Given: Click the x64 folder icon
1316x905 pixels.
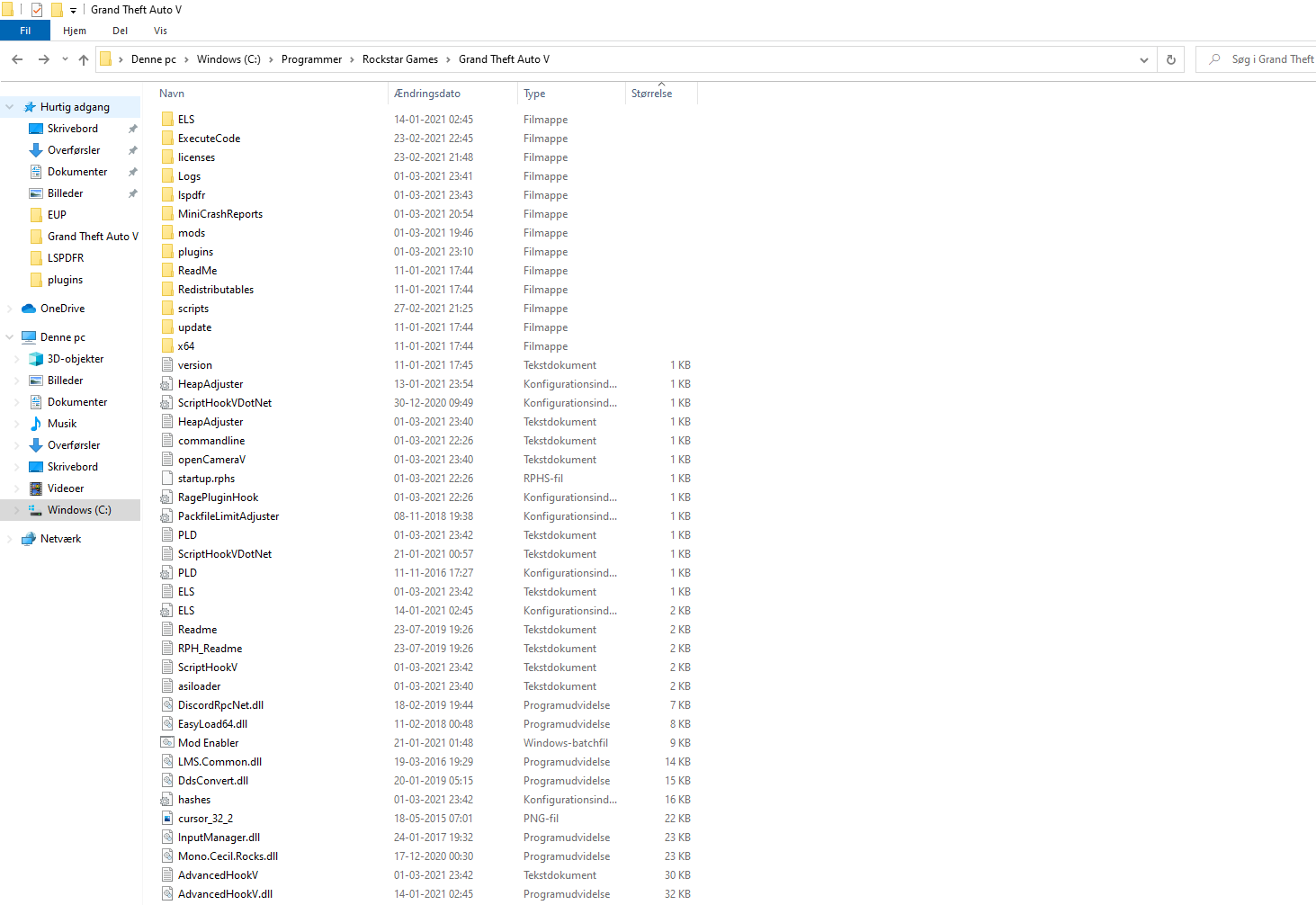Looking at the screenshot, I should click(x=167, y=346).
